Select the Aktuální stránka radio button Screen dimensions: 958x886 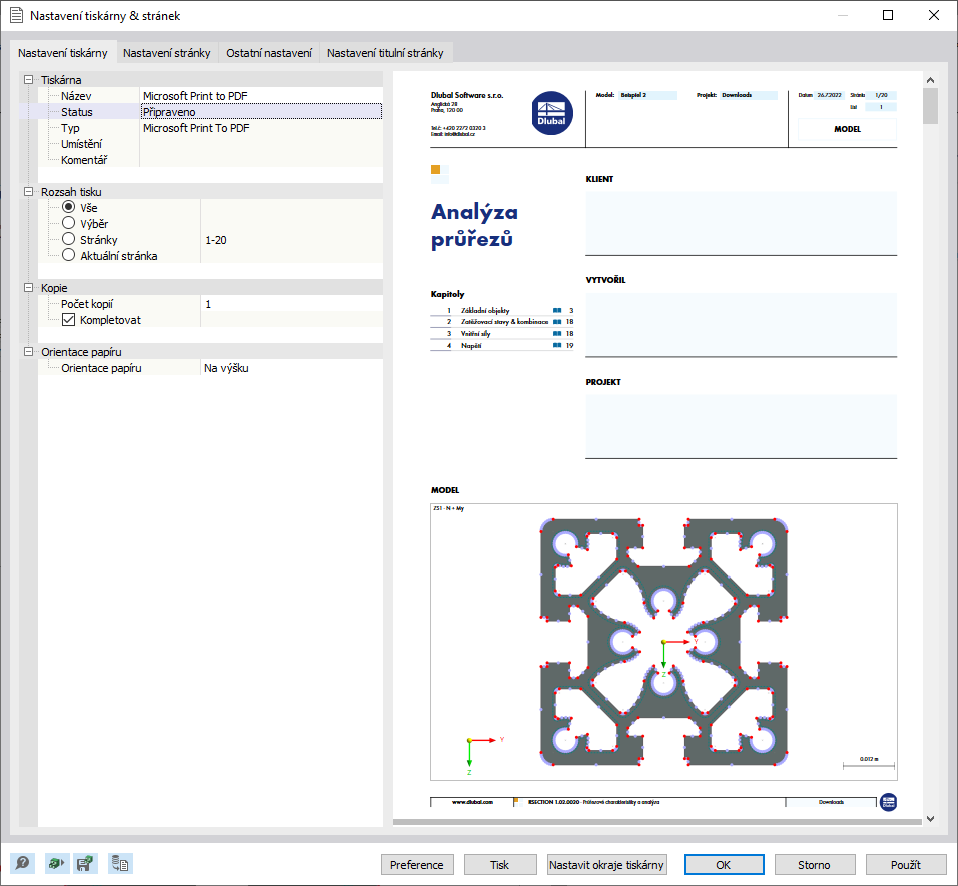[x=68, y=255]
